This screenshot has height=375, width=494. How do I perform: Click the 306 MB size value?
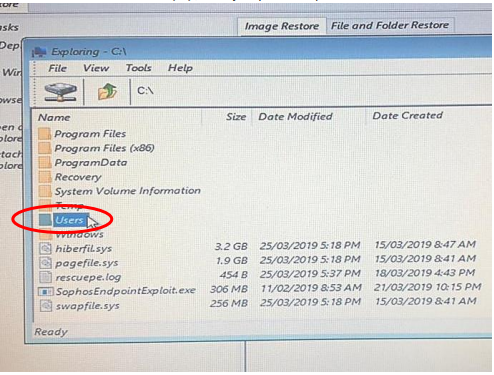229,289
